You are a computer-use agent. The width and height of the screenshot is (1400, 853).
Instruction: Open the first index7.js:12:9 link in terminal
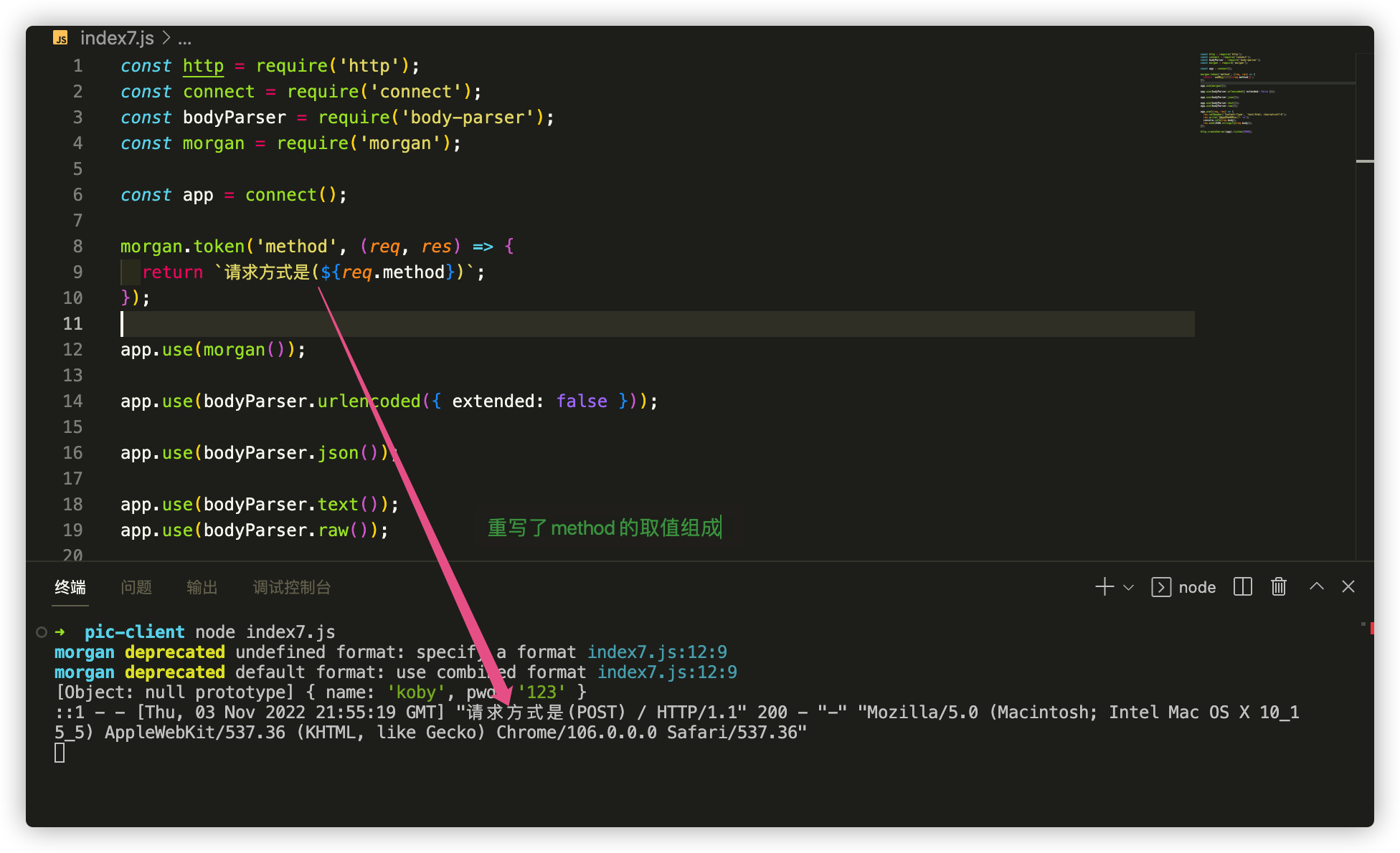coord(657,652)
